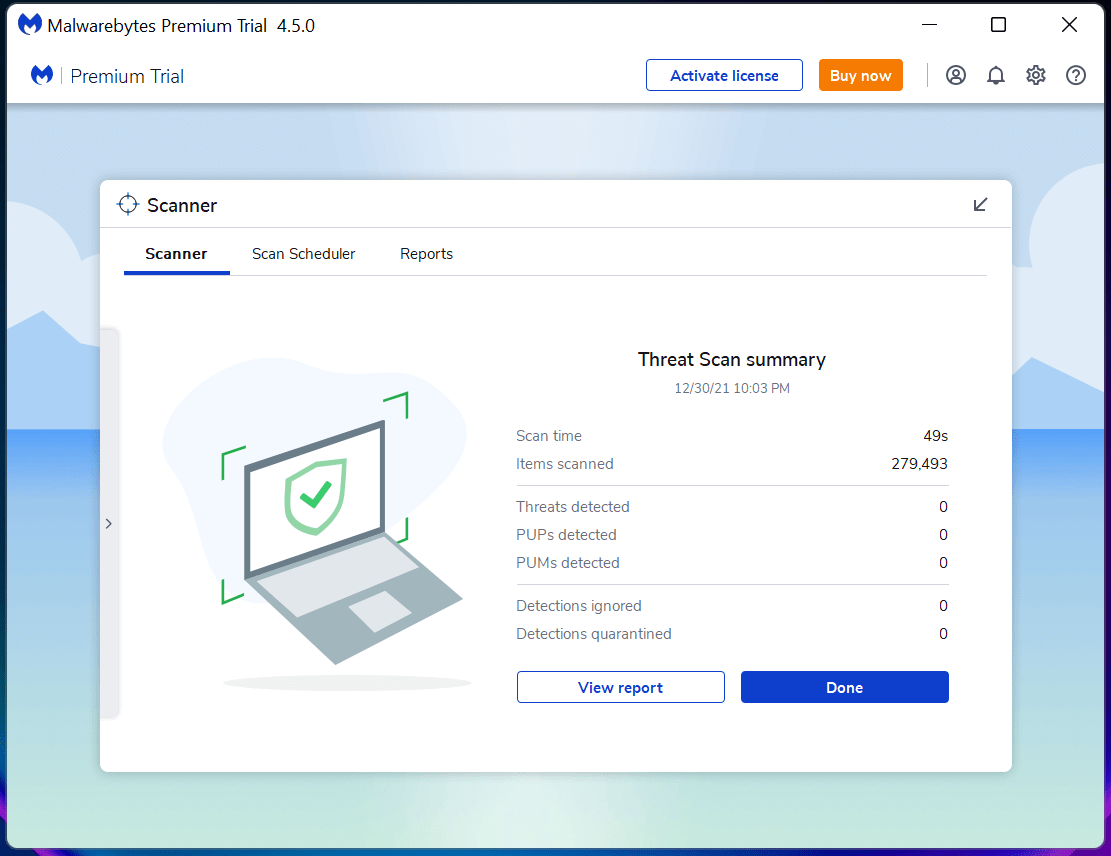Image resolution: width=1111 pixels, height=856 pixels.
Task: Close the Malwarebytes window
Action: point(1069,25)
